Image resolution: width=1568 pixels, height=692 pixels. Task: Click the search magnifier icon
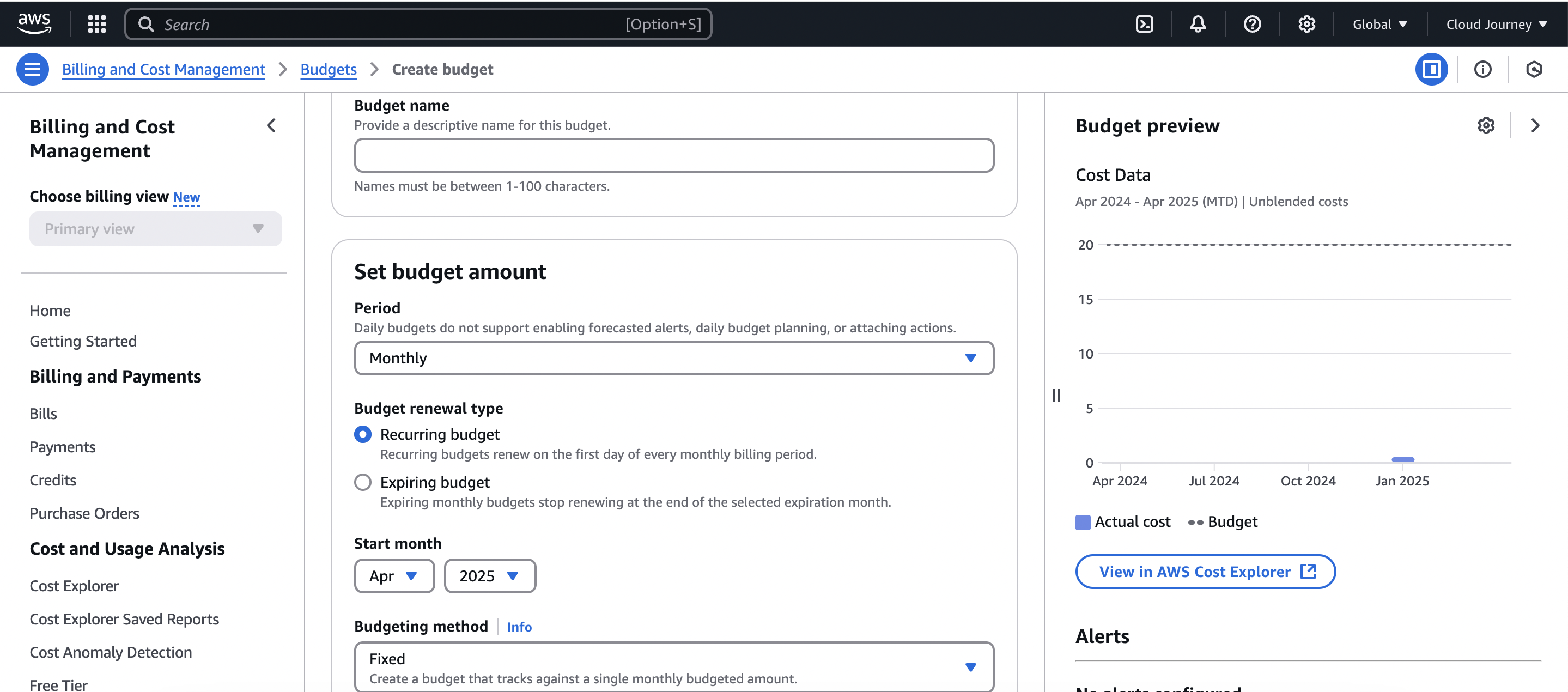(146, 24)
